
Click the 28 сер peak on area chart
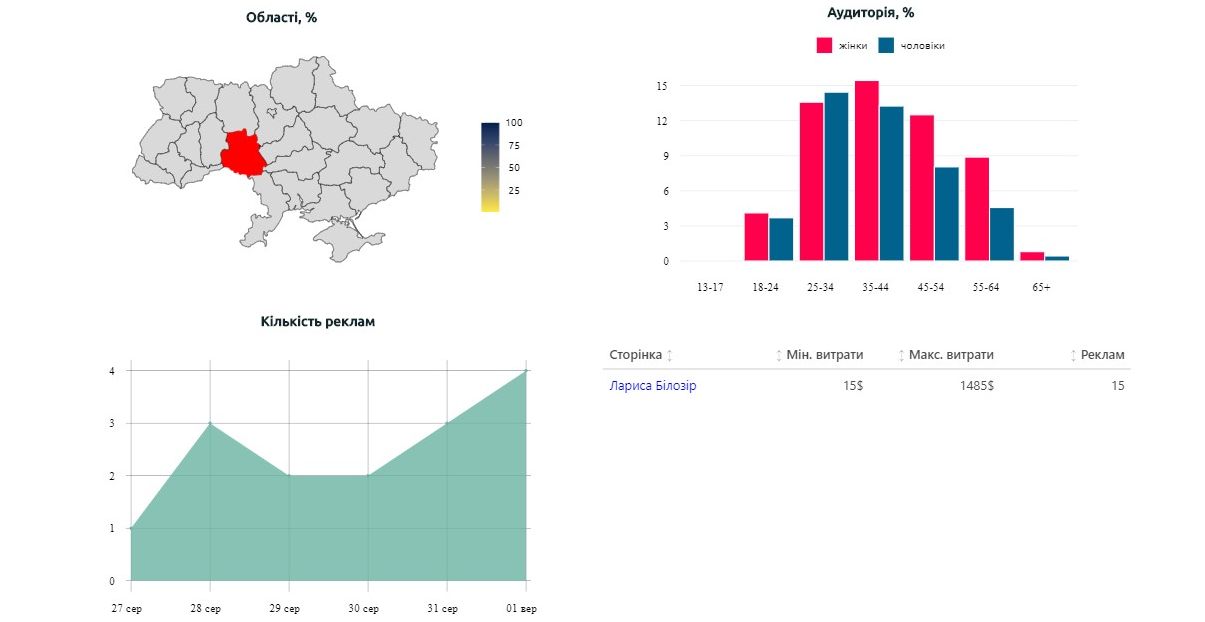pos(210,423)
